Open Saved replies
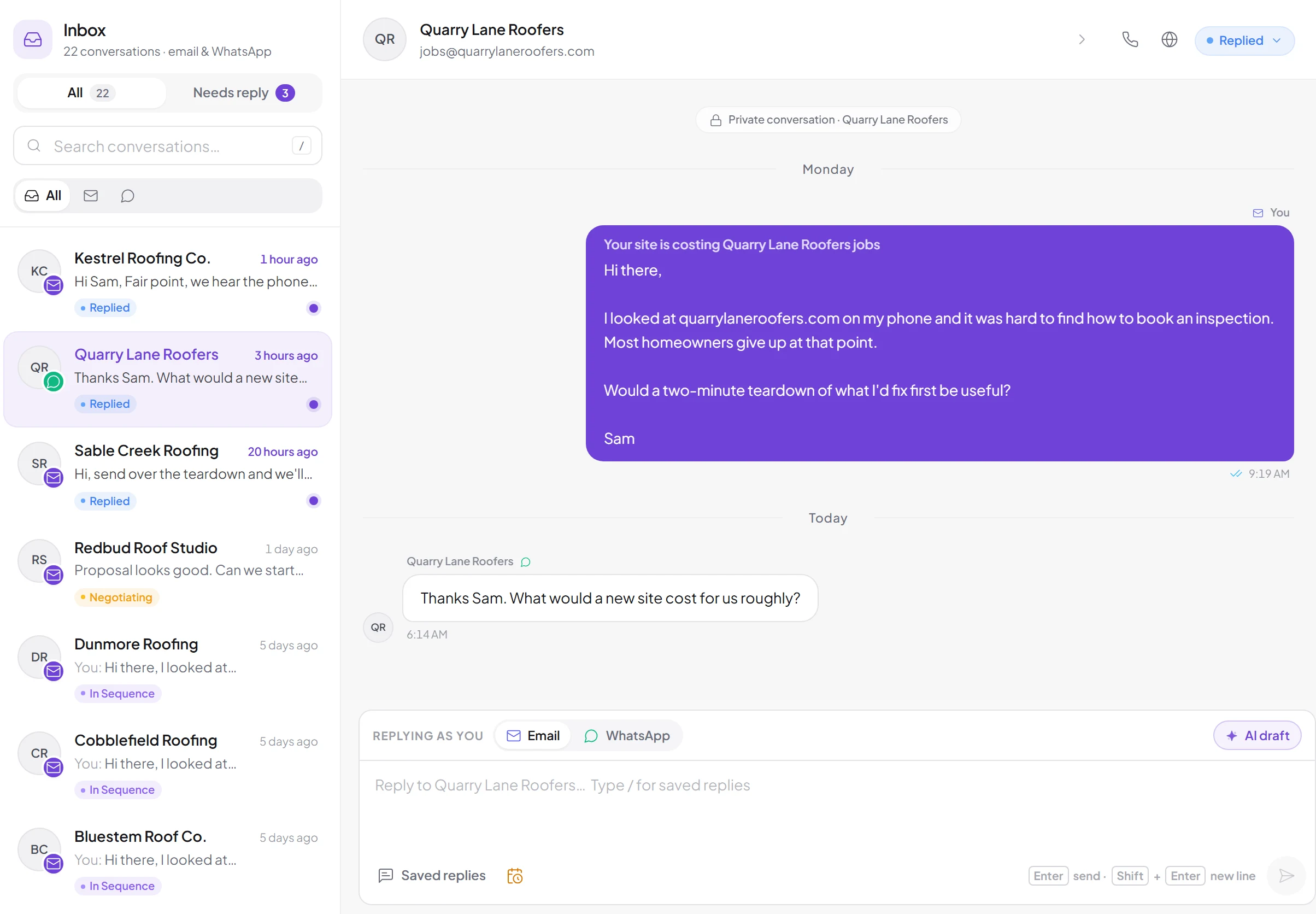The height and width of the screenshot is (914, 1316). pos(432,876)
